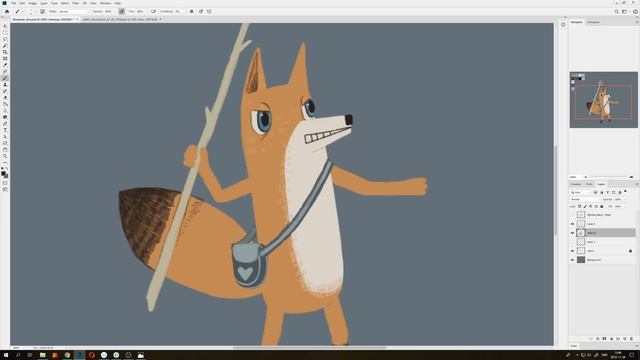Select the Rectangular Marquee tool
This screenshot has width=640, height=360.
[x=5, y=33]
